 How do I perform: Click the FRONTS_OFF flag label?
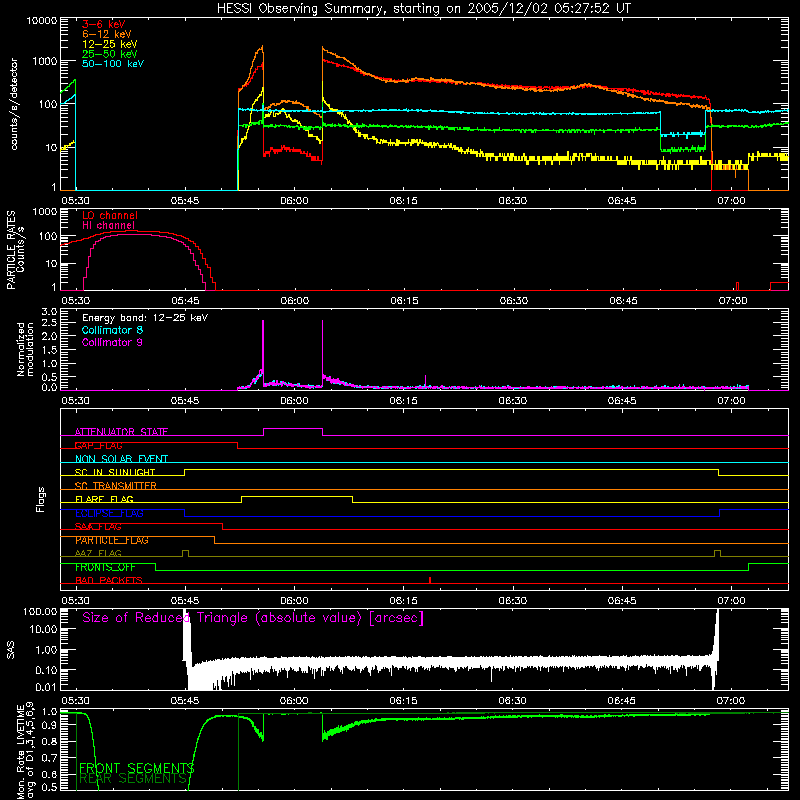(105, 567)
